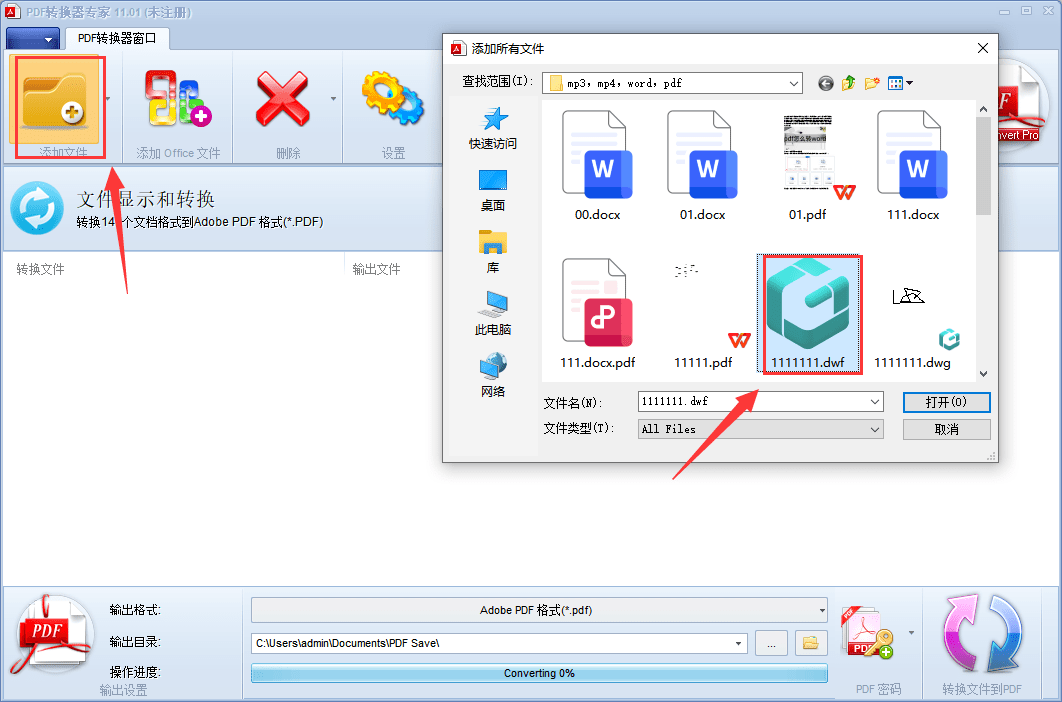Open the All Files type dropdown
The width and height of the screenshot is (1062, 702).
tap(875, 429)
